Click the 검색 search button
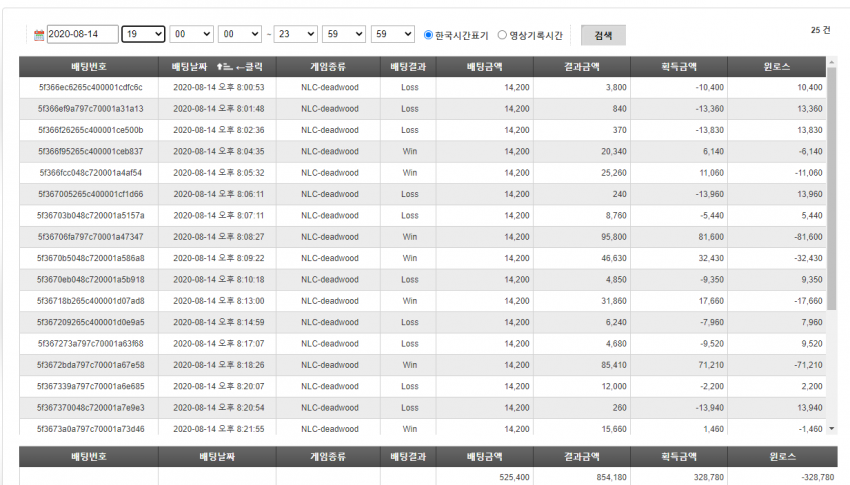This screenshot has height=485, width=850. 603,35
